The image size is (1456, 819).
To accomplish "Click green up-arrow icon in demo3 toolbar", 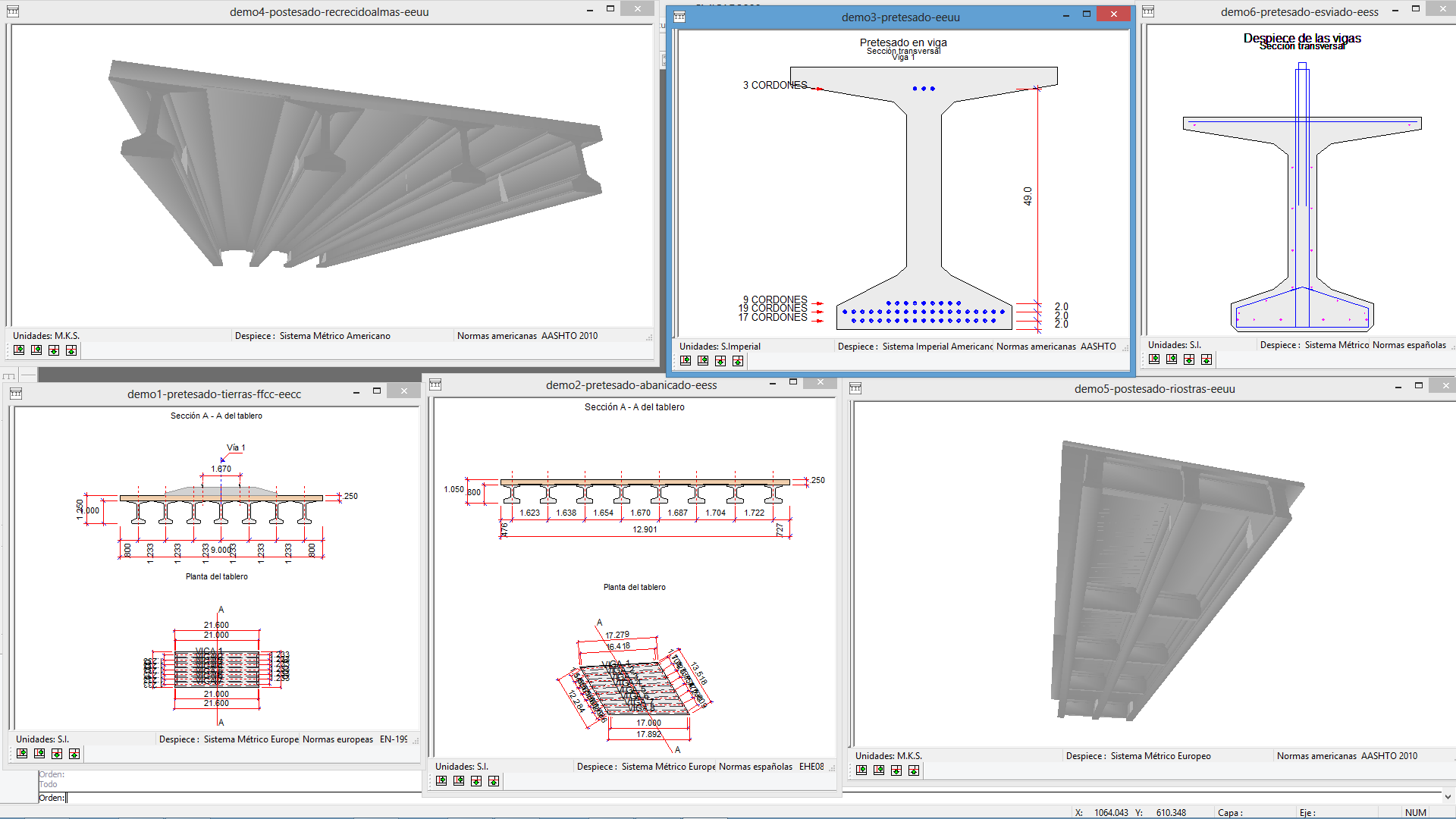I will (x=738, y=361).
